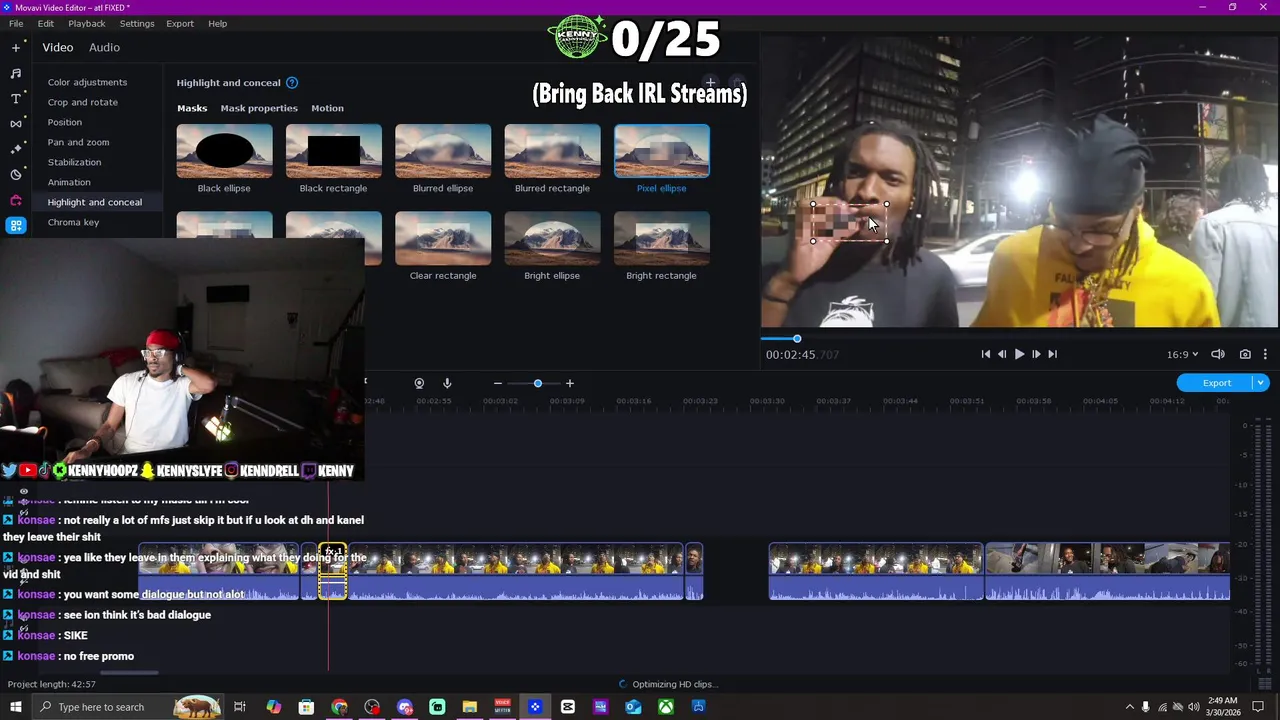1280x720 pixels.
Task: Step back one frame
Action: (1002, 354)
